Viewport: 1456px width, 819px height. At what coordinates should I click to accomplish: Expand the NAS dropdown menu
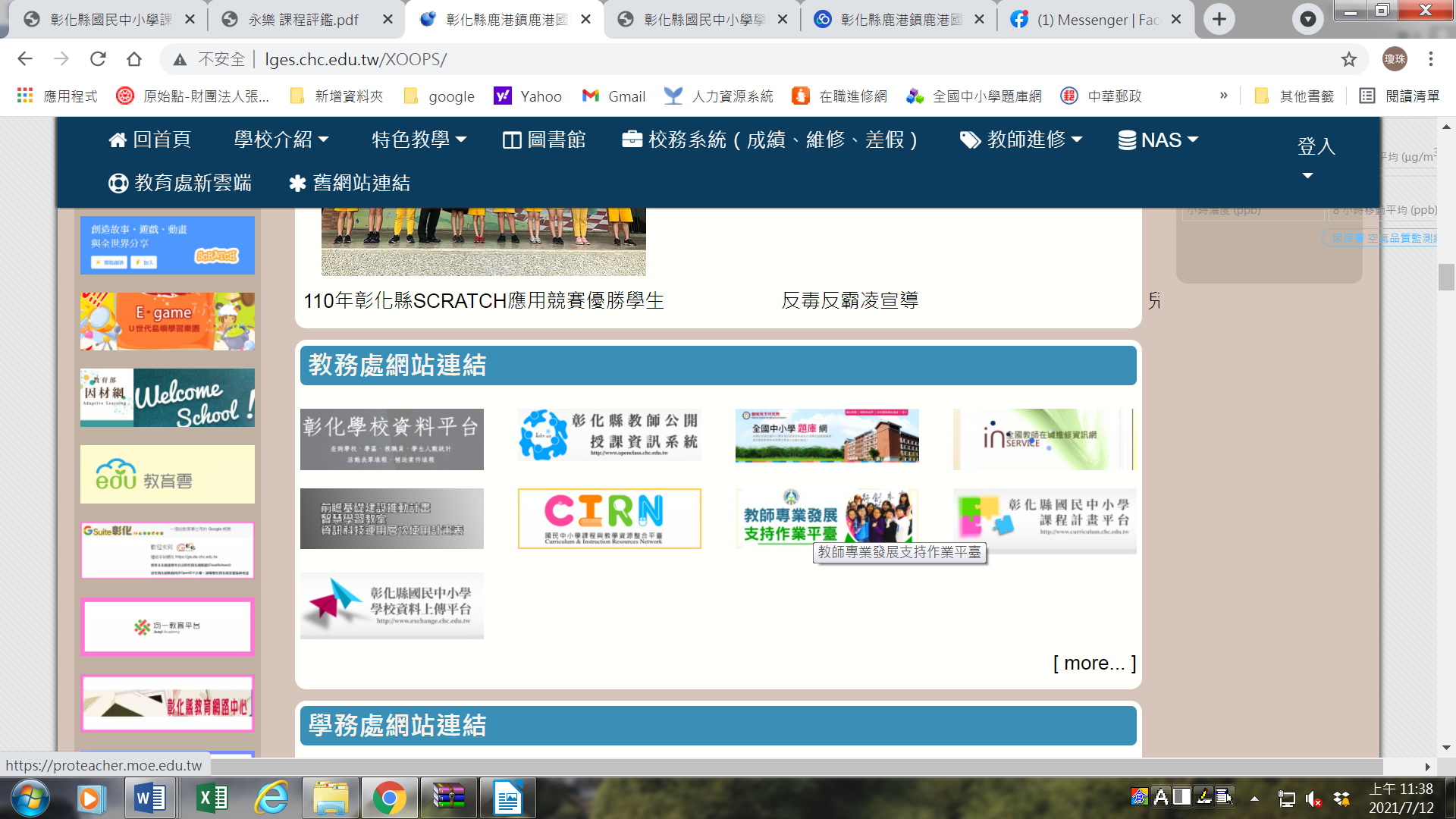(x=1158, y=140)
